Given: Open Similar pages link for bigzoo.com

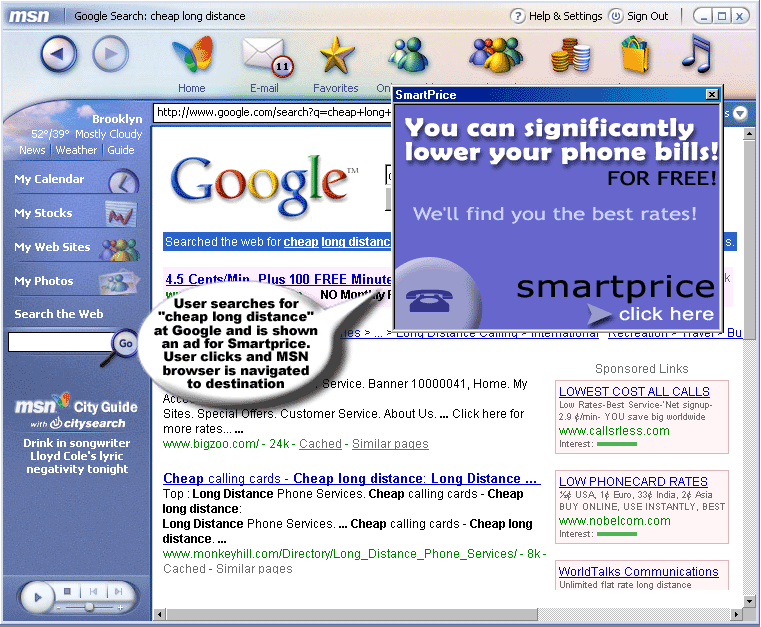Looking at the screenshot, I should click(x=390, y=444).
